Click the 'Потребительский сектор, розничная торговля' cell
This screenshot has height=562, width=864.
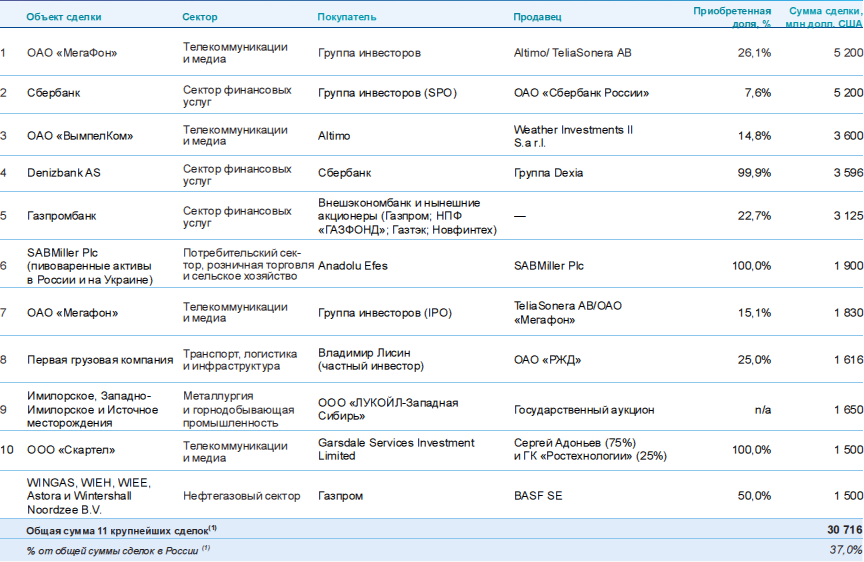[x=249, y=265]
